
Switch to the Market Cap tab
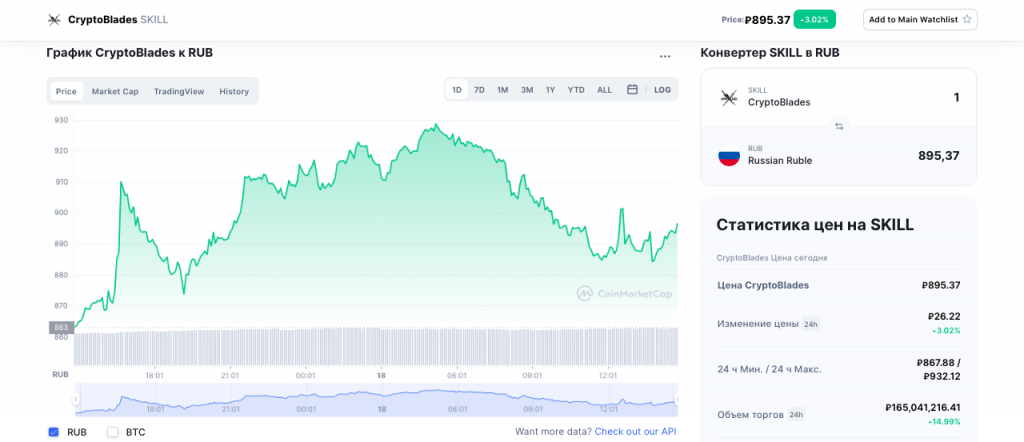tap(115, 91)
